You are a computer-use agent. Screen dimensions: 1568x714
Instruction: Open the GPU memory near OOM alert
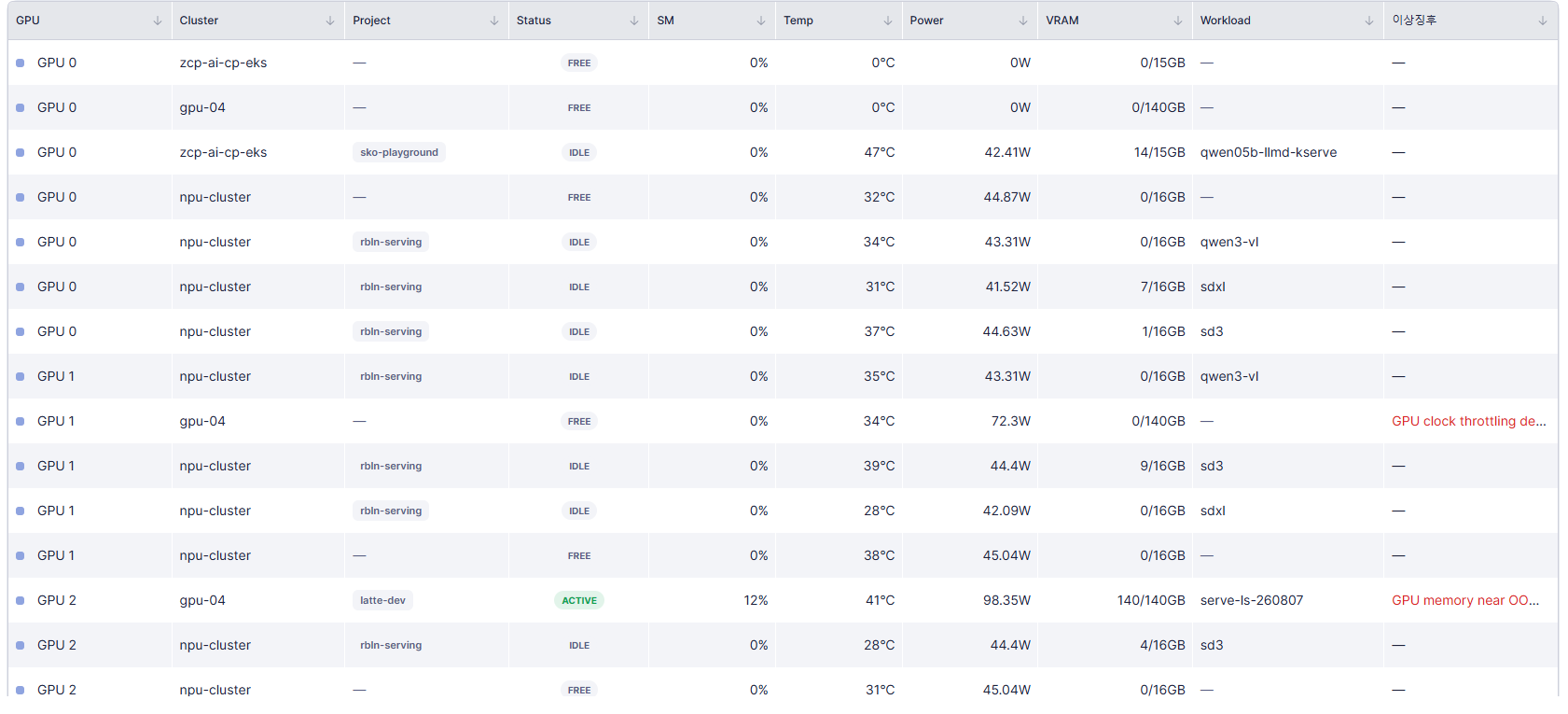(x=1465, y=600)
